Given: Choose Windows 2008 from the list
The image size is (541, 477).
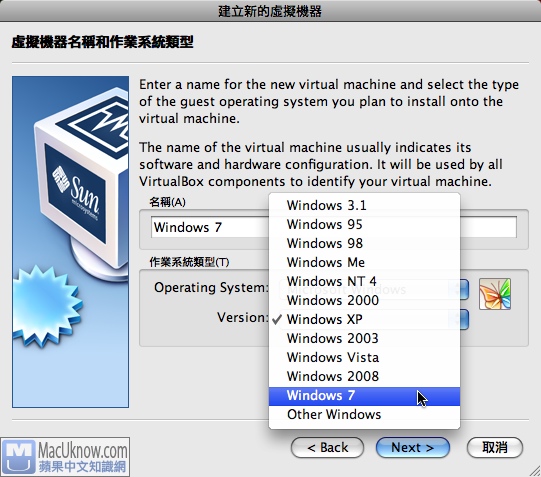Looking at the screenshot, I should (x=364, y=376).
